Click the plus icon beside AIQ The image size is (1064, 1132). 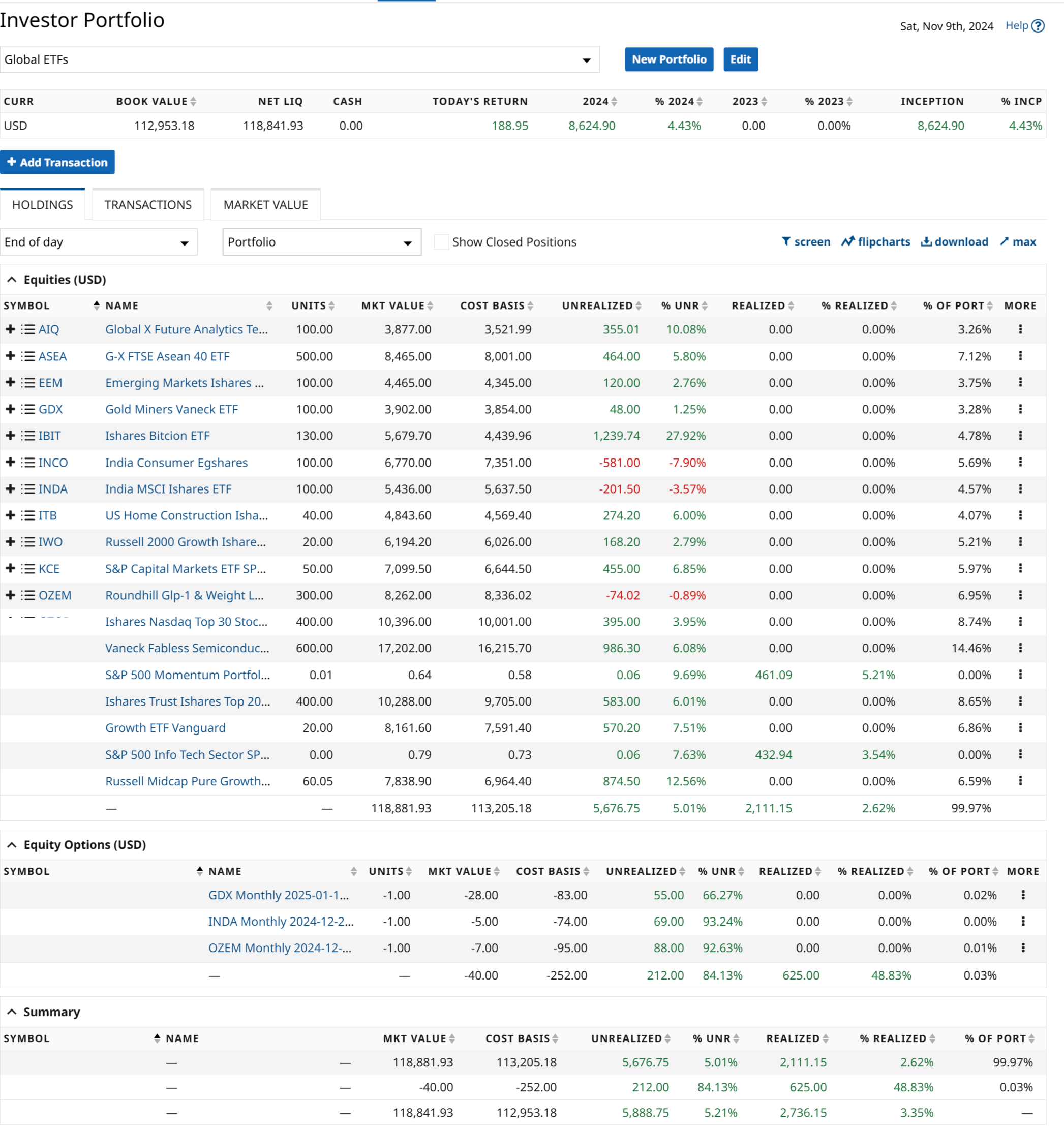10,330
